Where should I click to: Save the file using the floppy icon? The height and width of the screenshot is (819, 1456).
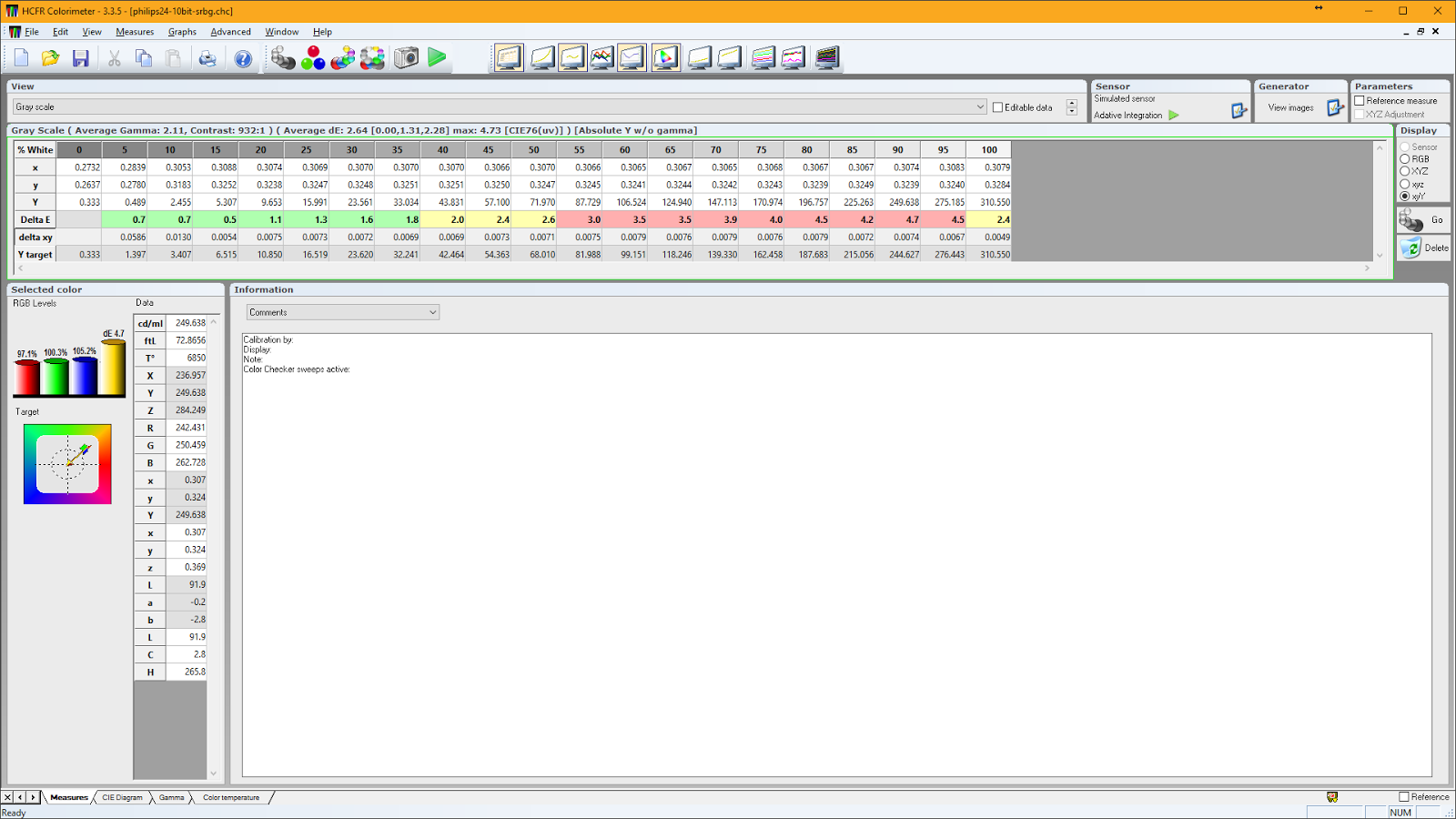81,58
